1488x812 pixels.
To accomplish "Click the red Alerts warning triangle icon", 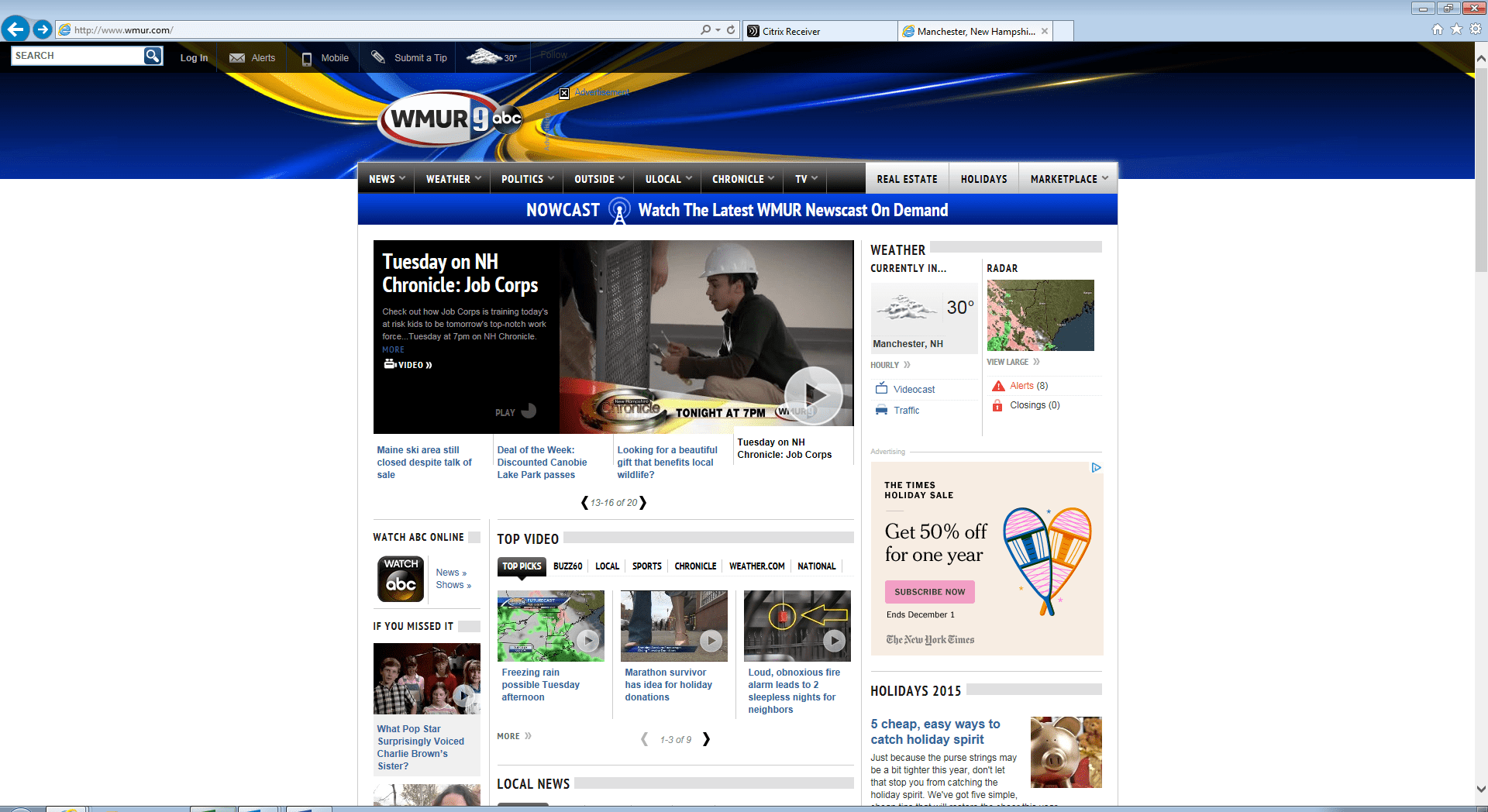I will (997, 385).
